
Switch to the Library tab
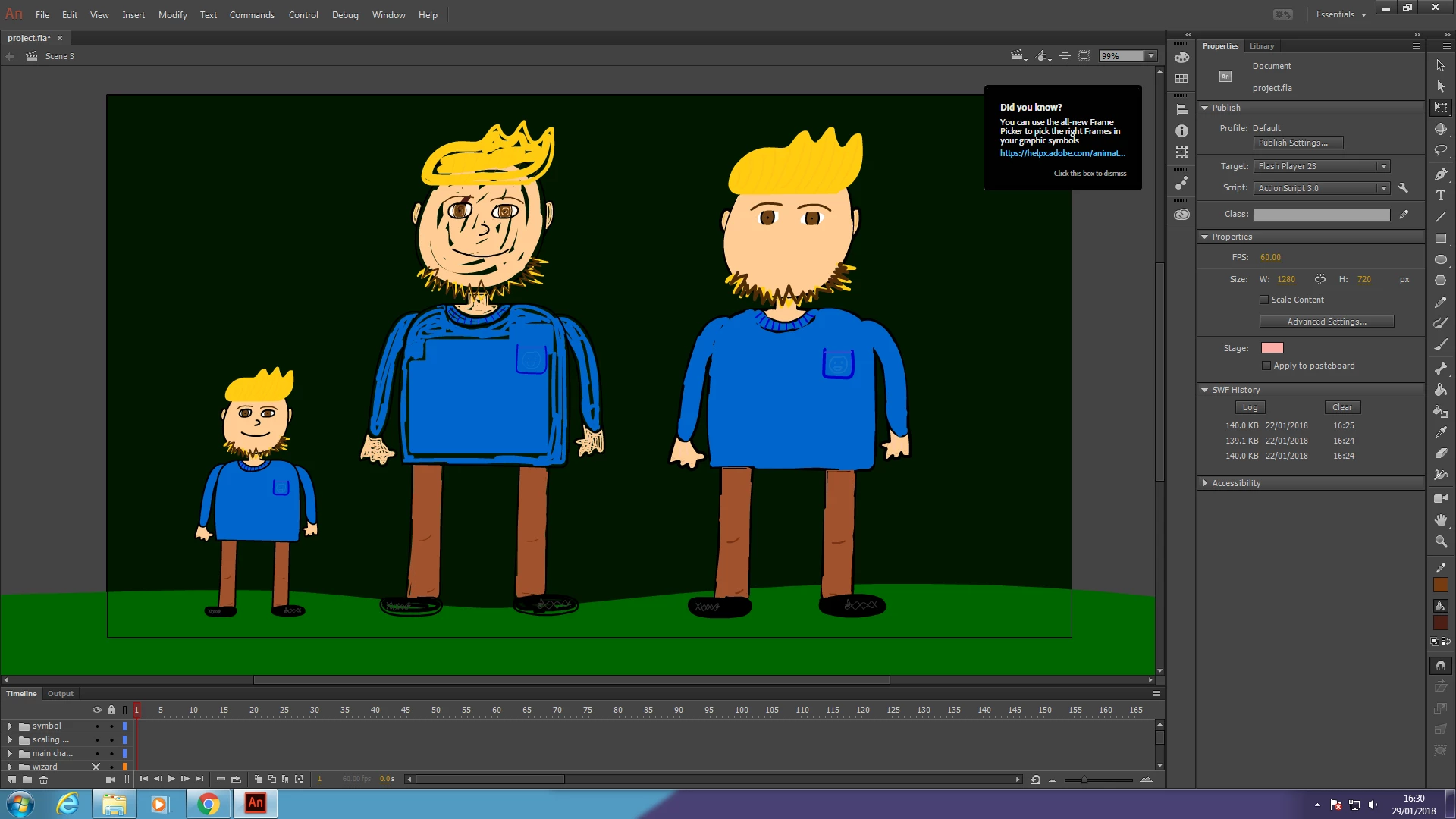coord(1262,46)
